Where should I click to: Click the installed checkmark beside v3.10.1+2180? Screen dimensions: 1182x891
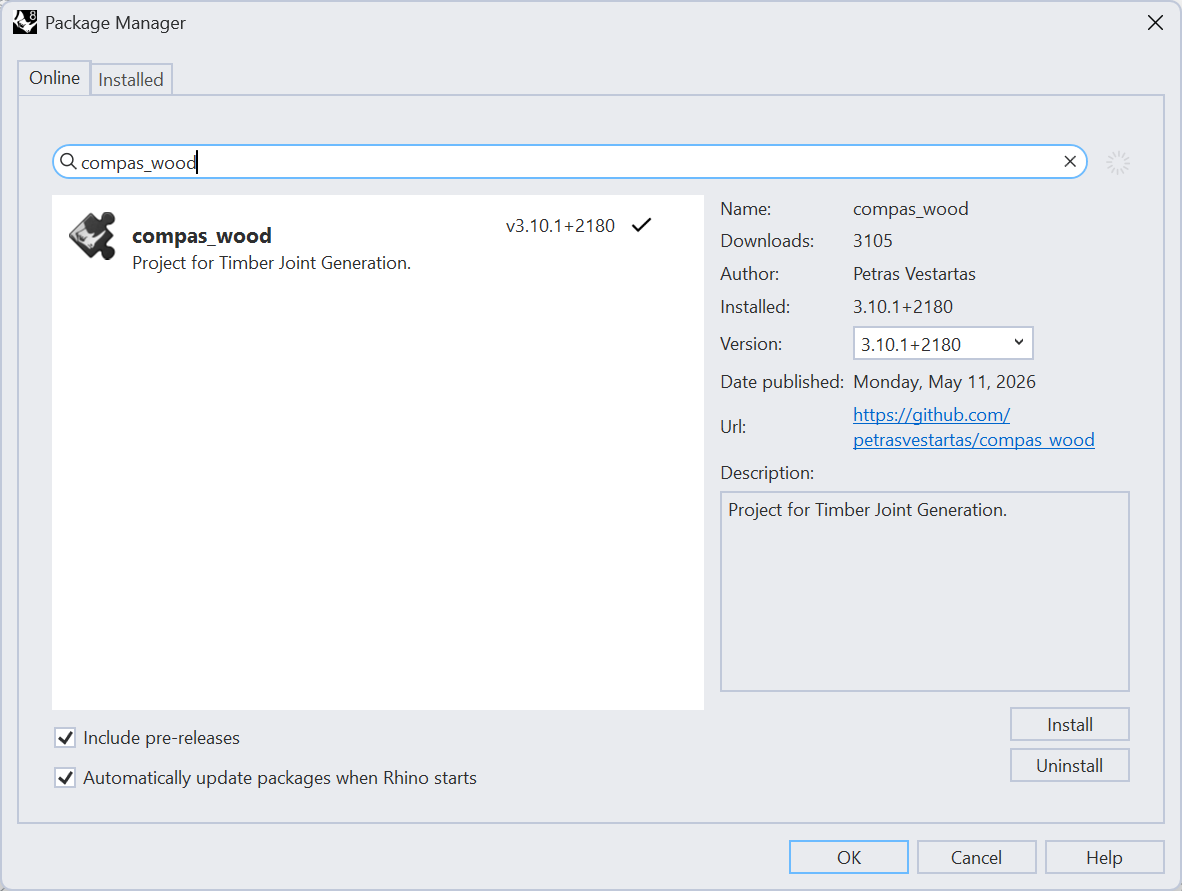click(642, 225)
